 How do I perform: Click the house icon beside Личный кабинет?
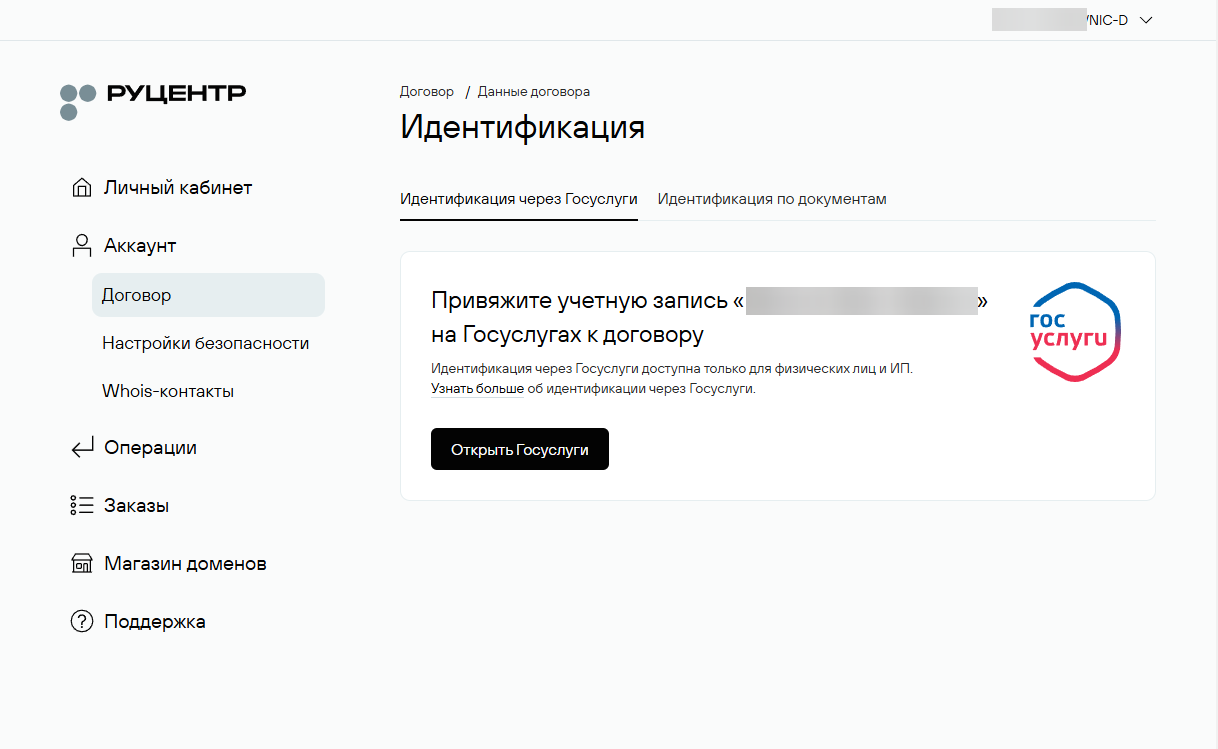pyautogui.click(x=82, y=188)
